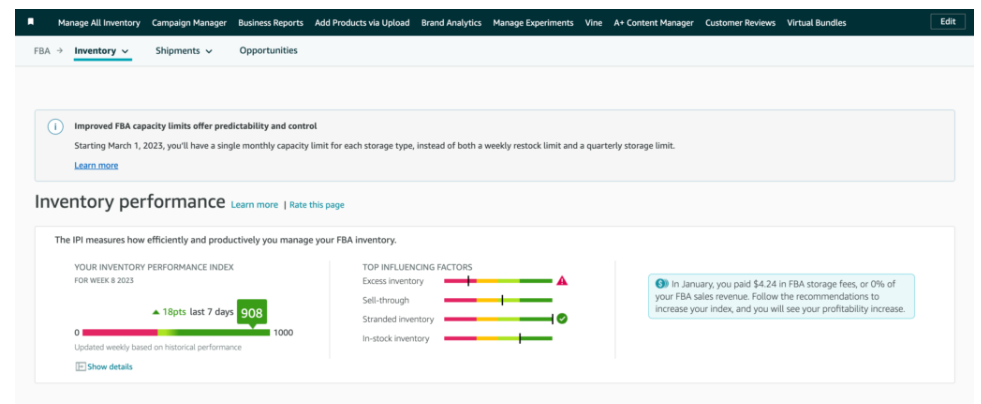Click the 'FOR WEEK 8 2023' text
The height and width of the screenshot is (404, 981).
tap(104, 280)
